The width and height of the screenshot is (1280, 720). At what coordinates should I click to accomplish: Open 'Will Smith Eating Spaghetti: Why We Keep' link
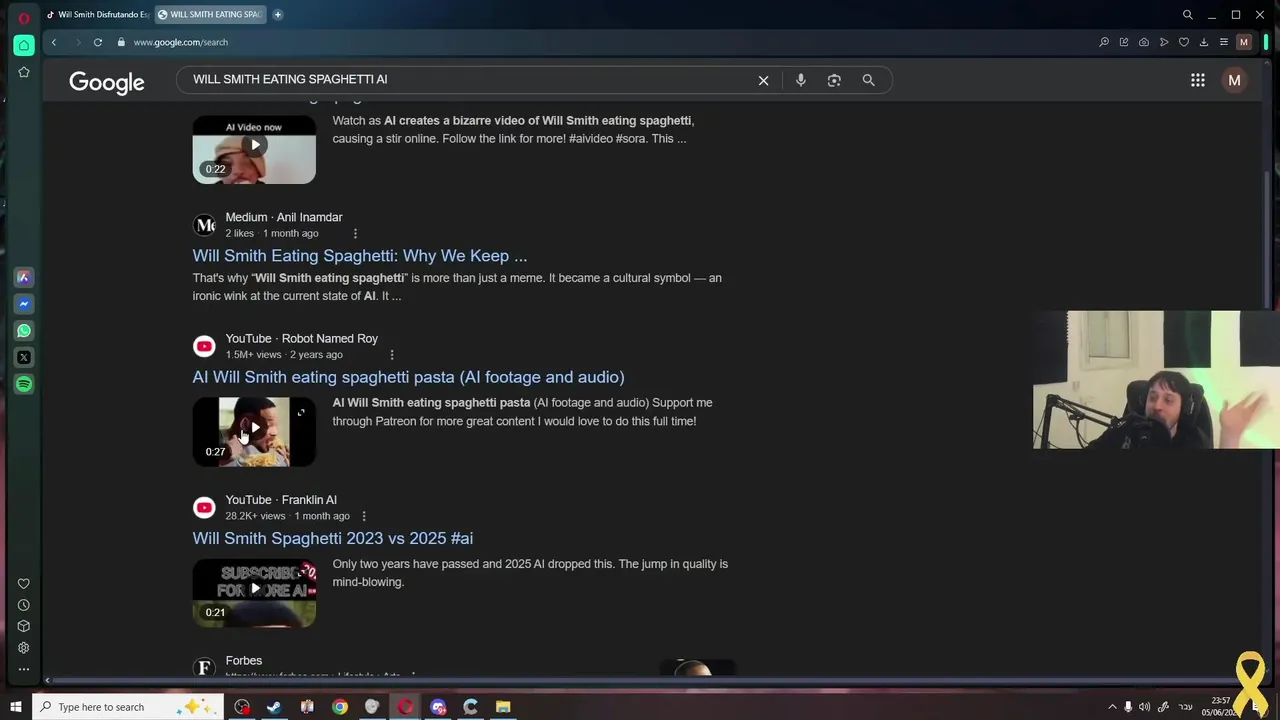tap(360, 256)
